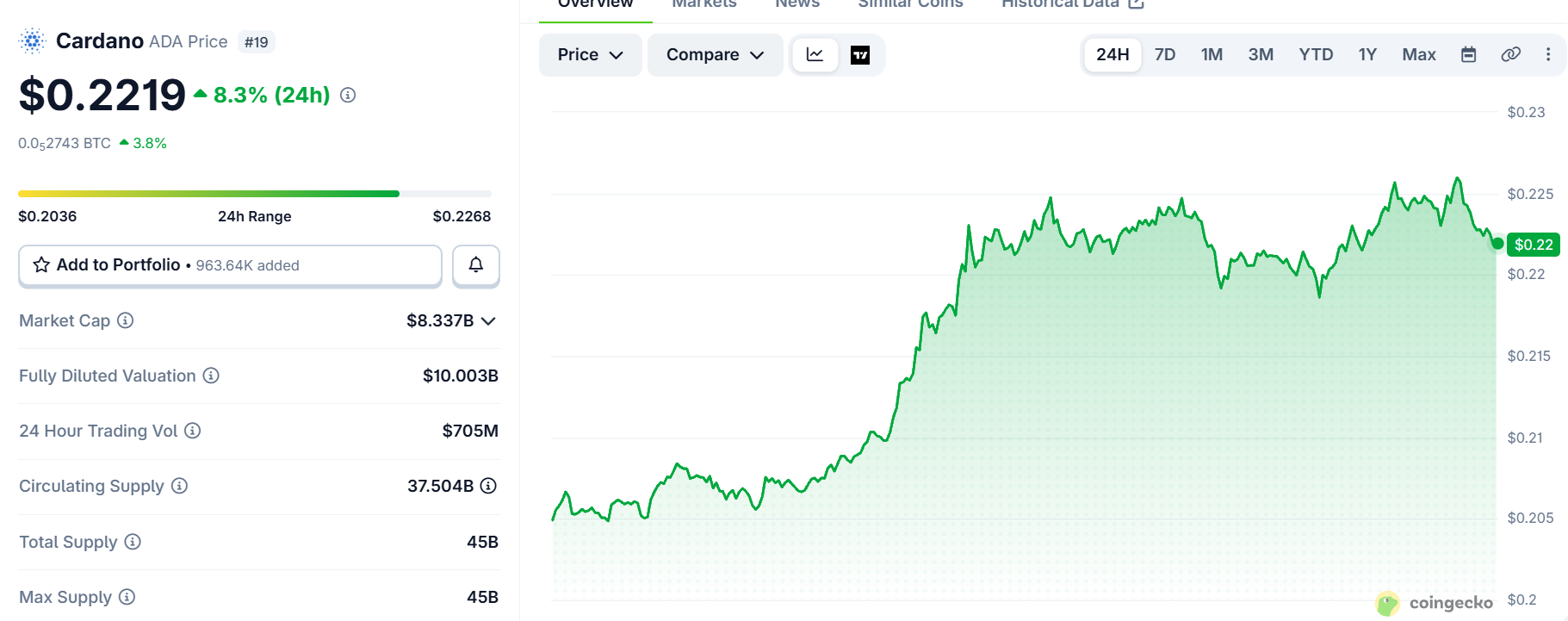Click the green $0.22 price label on chart
Viewport: 1568px width, 621px height.
coord(1534,245)
